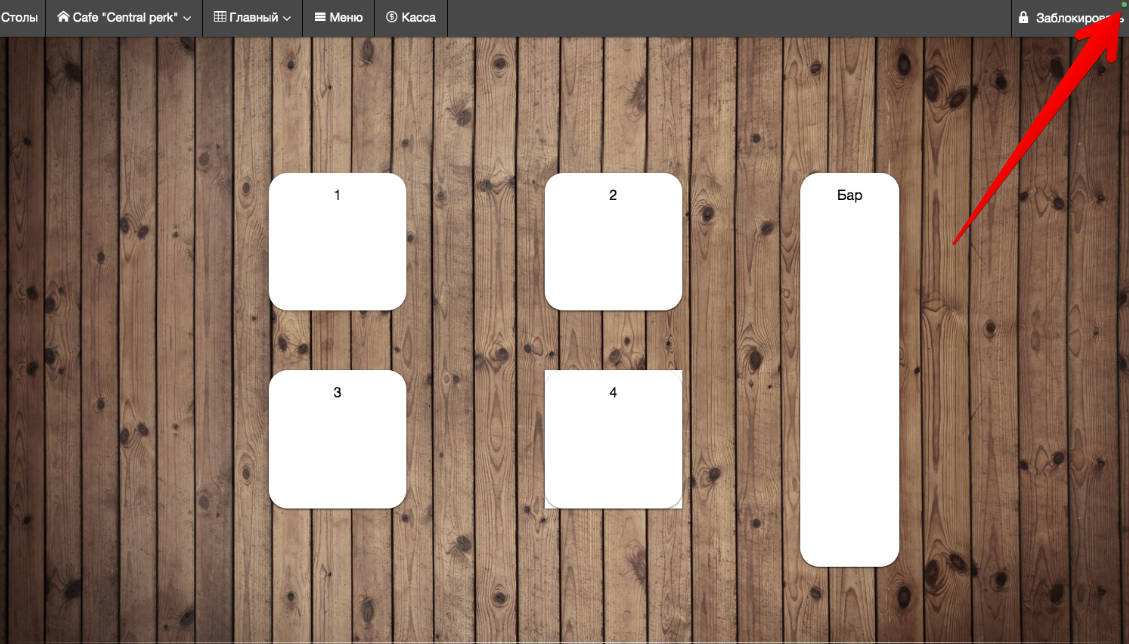Image resolution: width=1129 pixels, height=644 pixels.
Task: Expand the Главный hall chevron
Action: pos(287,18)
